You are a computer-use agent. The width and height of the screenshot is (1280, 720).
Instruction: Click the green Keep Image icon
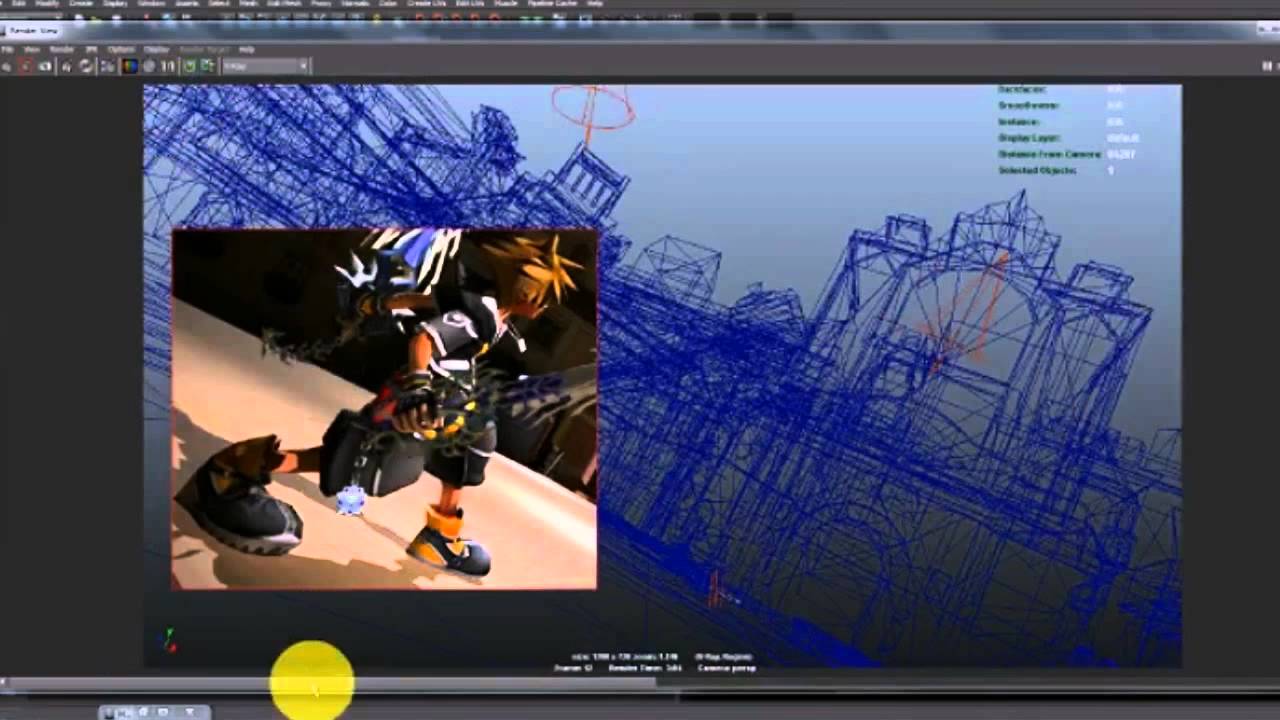click(189, 66)
